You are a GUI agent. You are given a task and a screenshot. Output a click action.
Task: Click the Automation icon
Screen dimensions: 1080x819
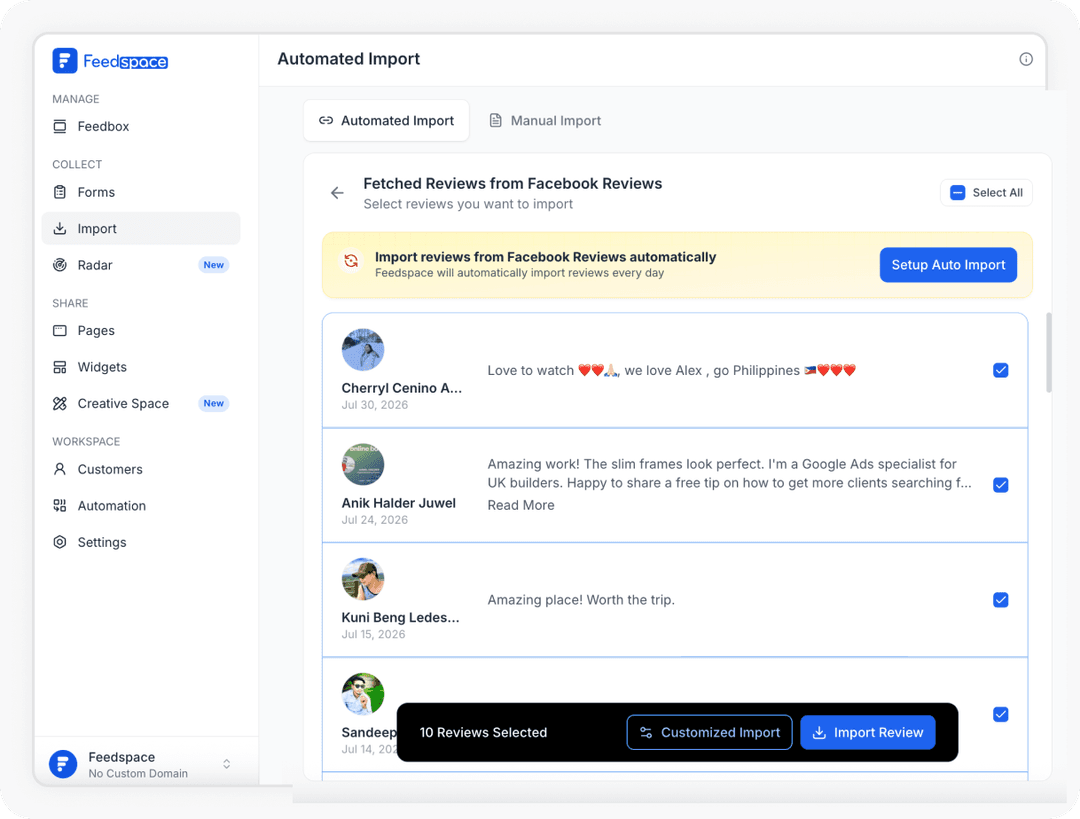(60, 506)
